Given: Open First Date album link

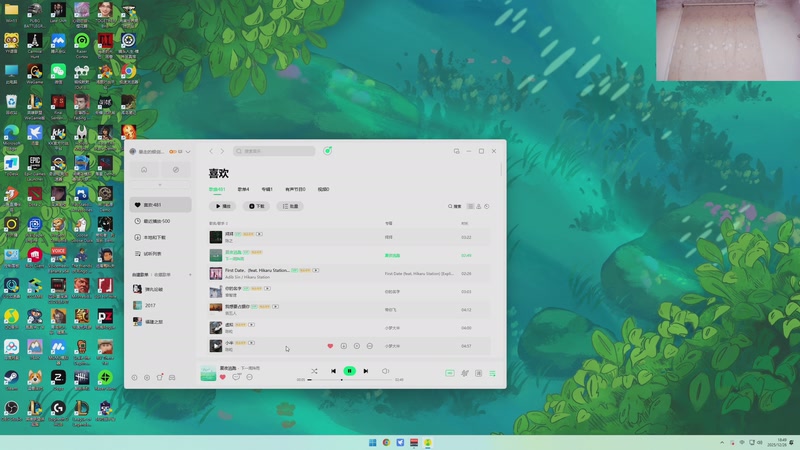Looking at the screenshot, I should 419,273.
